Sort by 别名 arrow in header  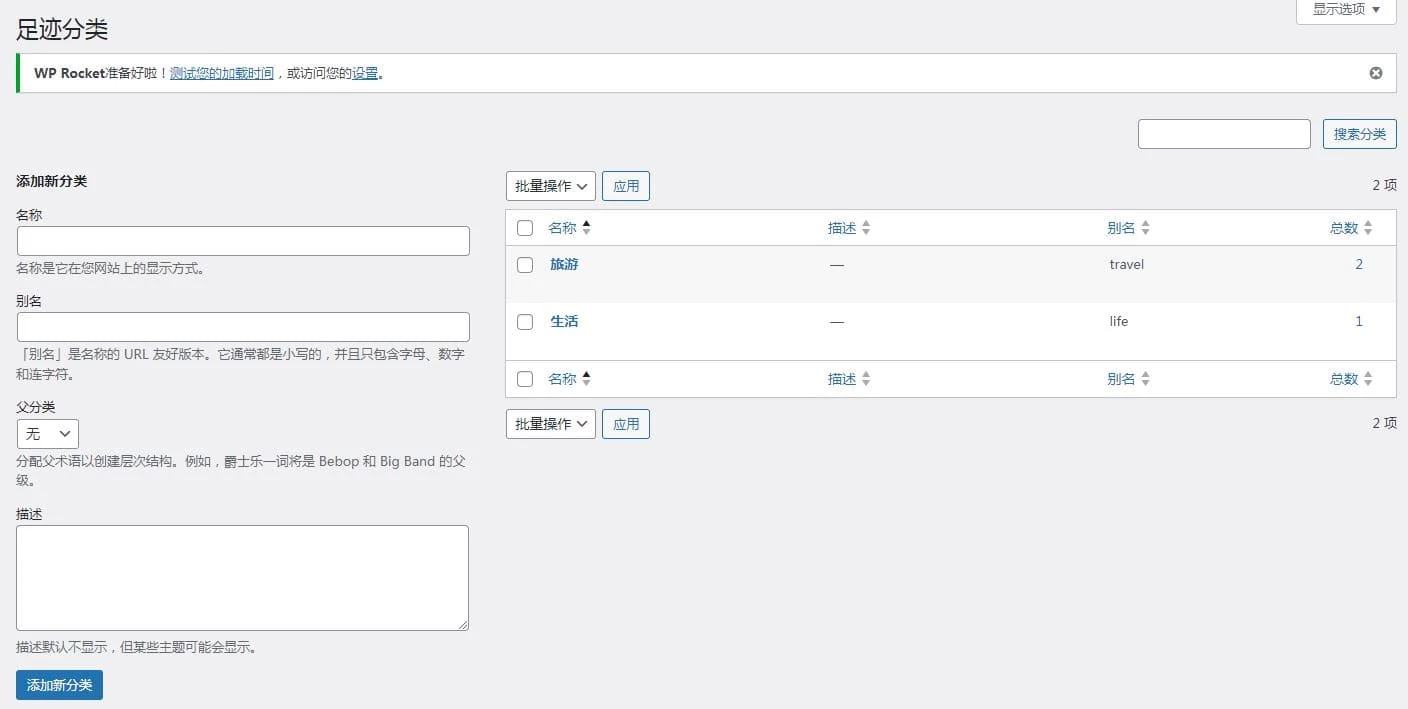coord(1145,228)
